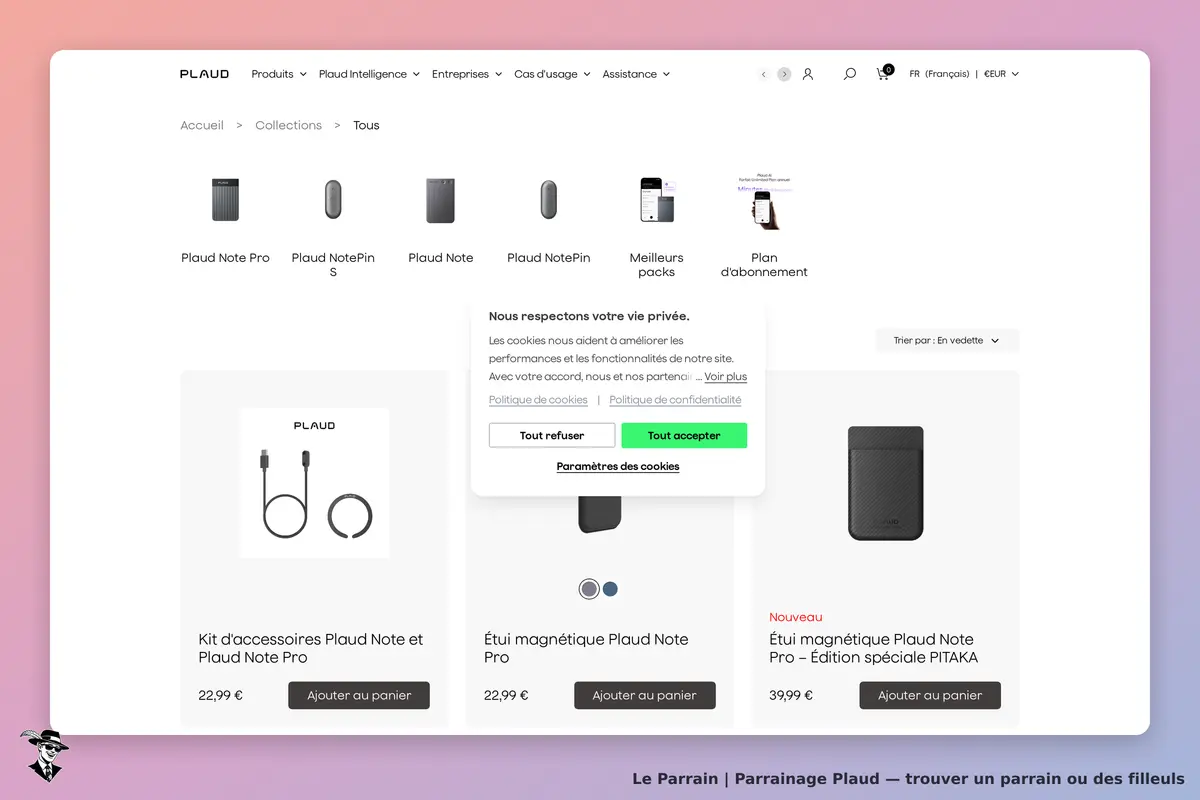Viewport: 1200px width, 800px height.
Task: Open Kit d'accessoires Plaud Note product title
Action: point(311,648)
